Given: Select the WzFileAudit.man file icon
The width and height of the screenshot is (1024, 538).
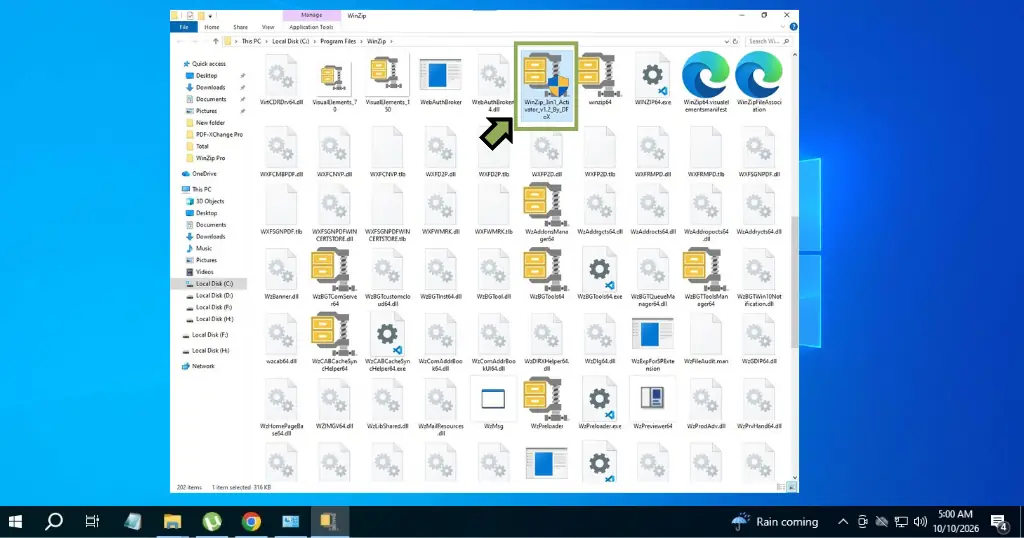Looking at the screenshot, I should pos(705,334).
